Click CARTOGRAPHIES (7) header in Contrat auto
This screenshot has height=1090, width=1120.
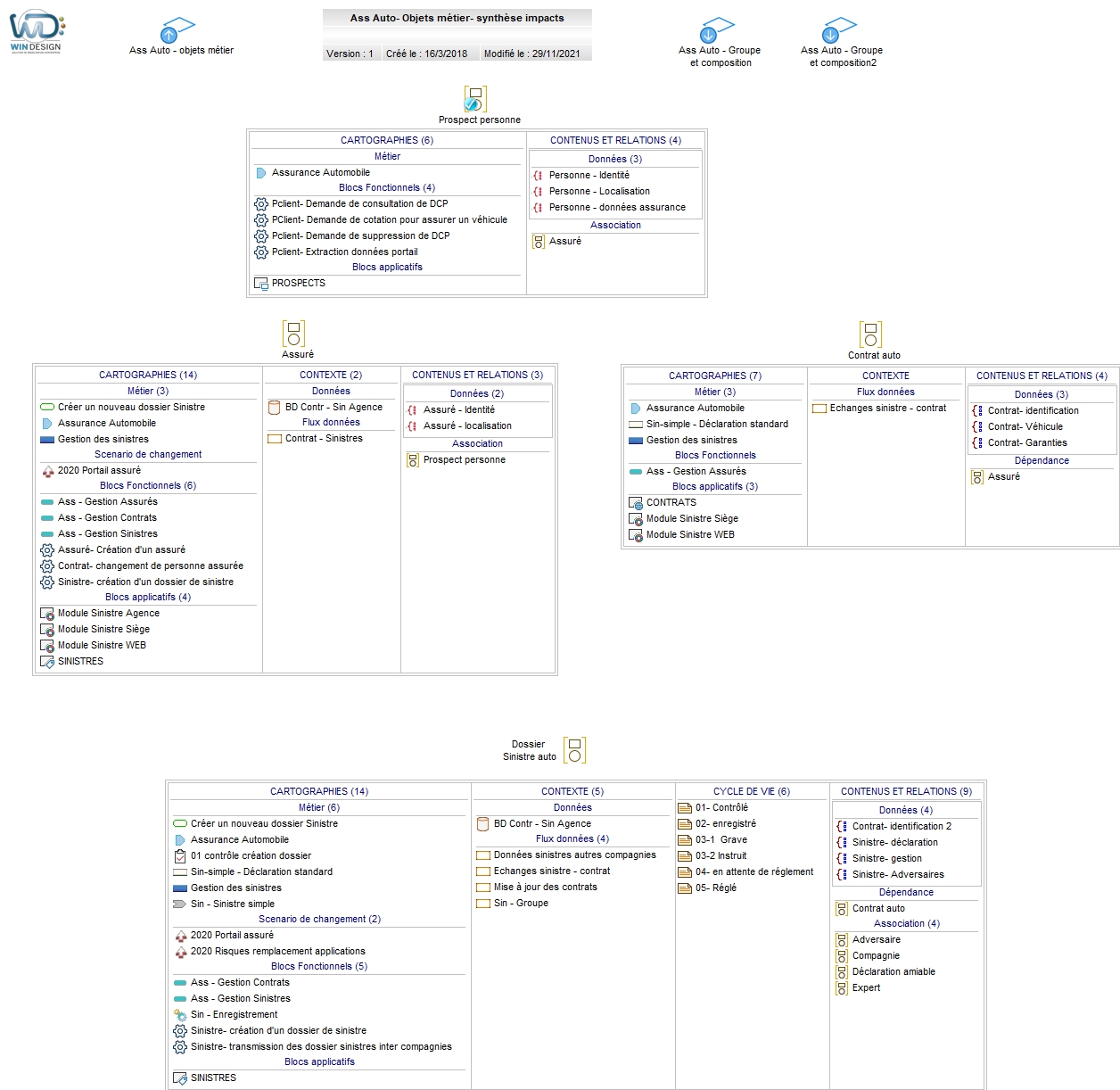coord(715,376)
